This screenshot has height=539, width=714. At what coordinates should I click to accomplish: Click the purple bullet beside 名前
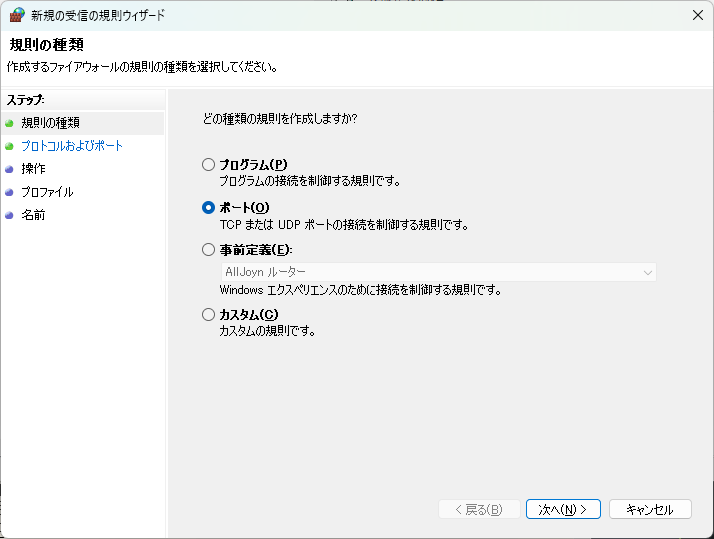tap(10, 215)
